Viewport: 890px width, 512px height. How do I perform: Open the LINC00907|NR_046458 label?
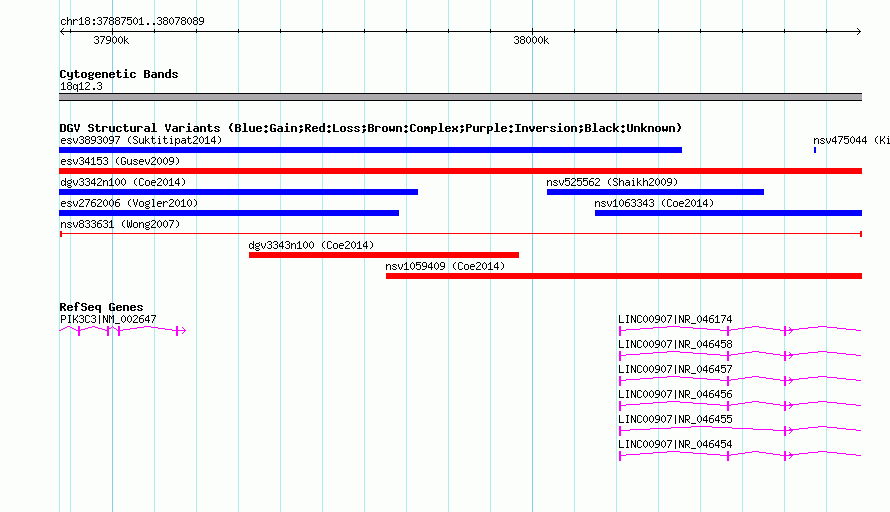tap(675, 344)
